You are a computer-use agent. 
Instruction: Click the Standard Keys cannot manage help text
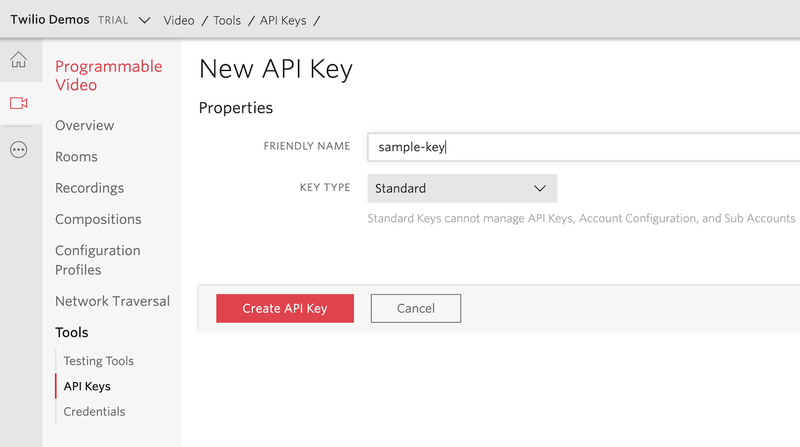(581, 218)
